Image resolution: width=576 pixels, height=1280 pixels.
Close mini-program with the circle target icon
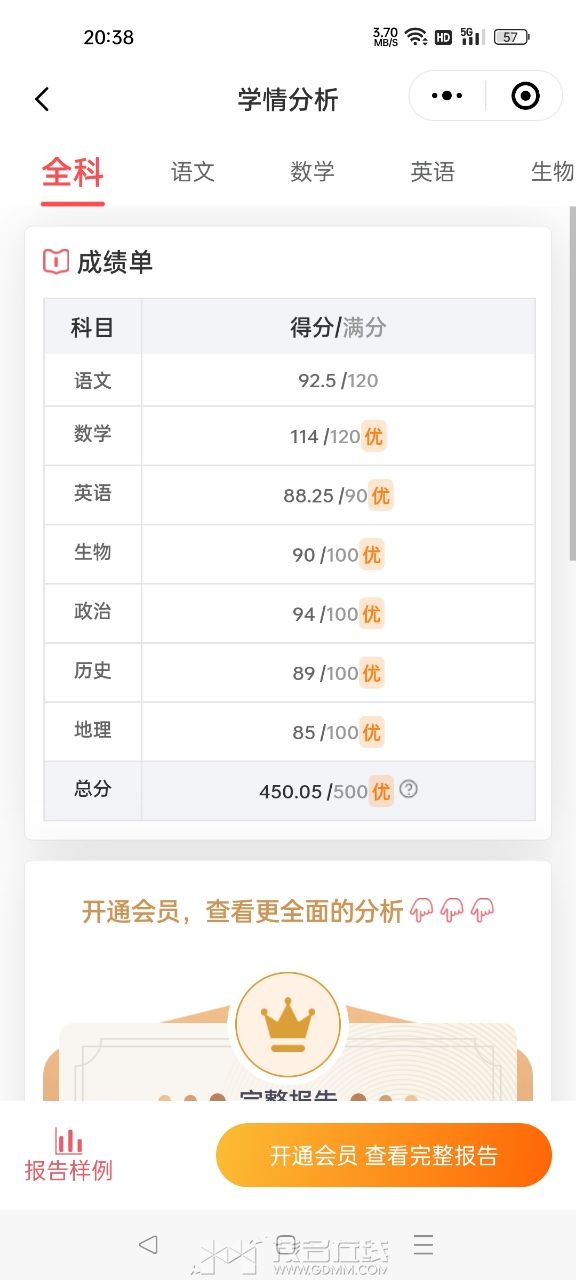(x=525, y=96)
